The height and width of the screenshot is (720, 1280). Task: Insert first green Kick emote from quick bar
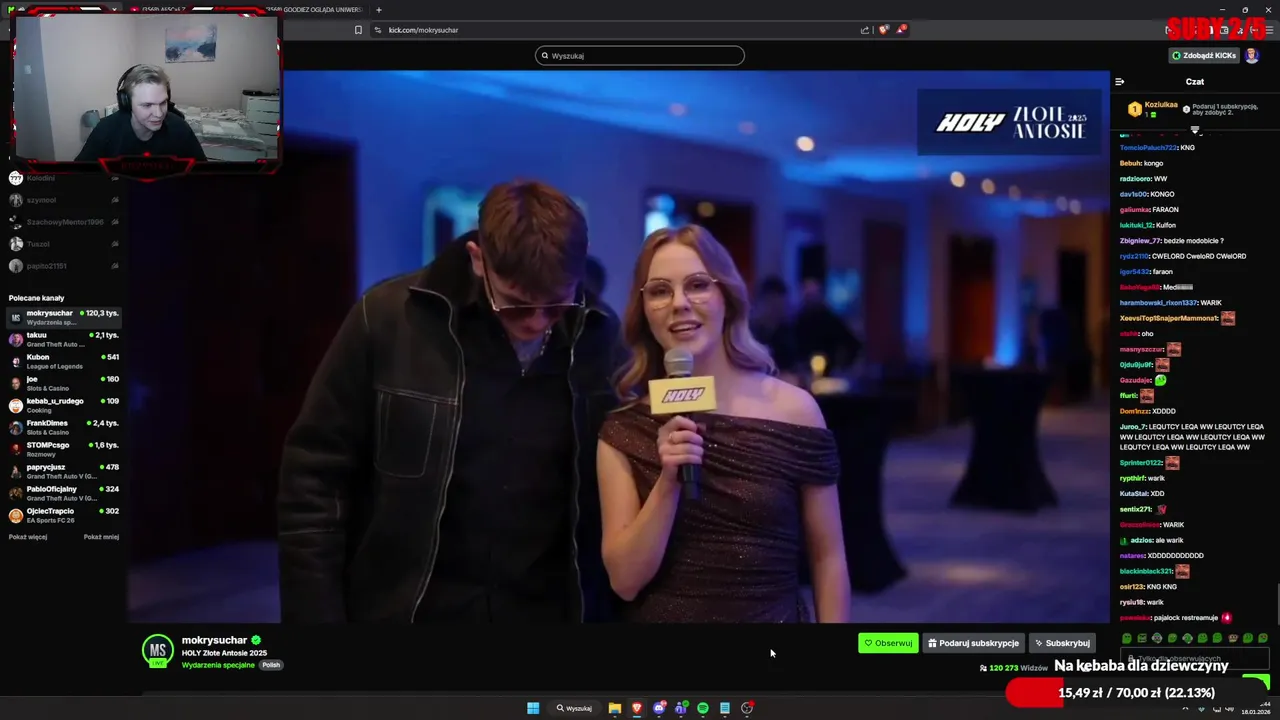(x=1127, y=638)
